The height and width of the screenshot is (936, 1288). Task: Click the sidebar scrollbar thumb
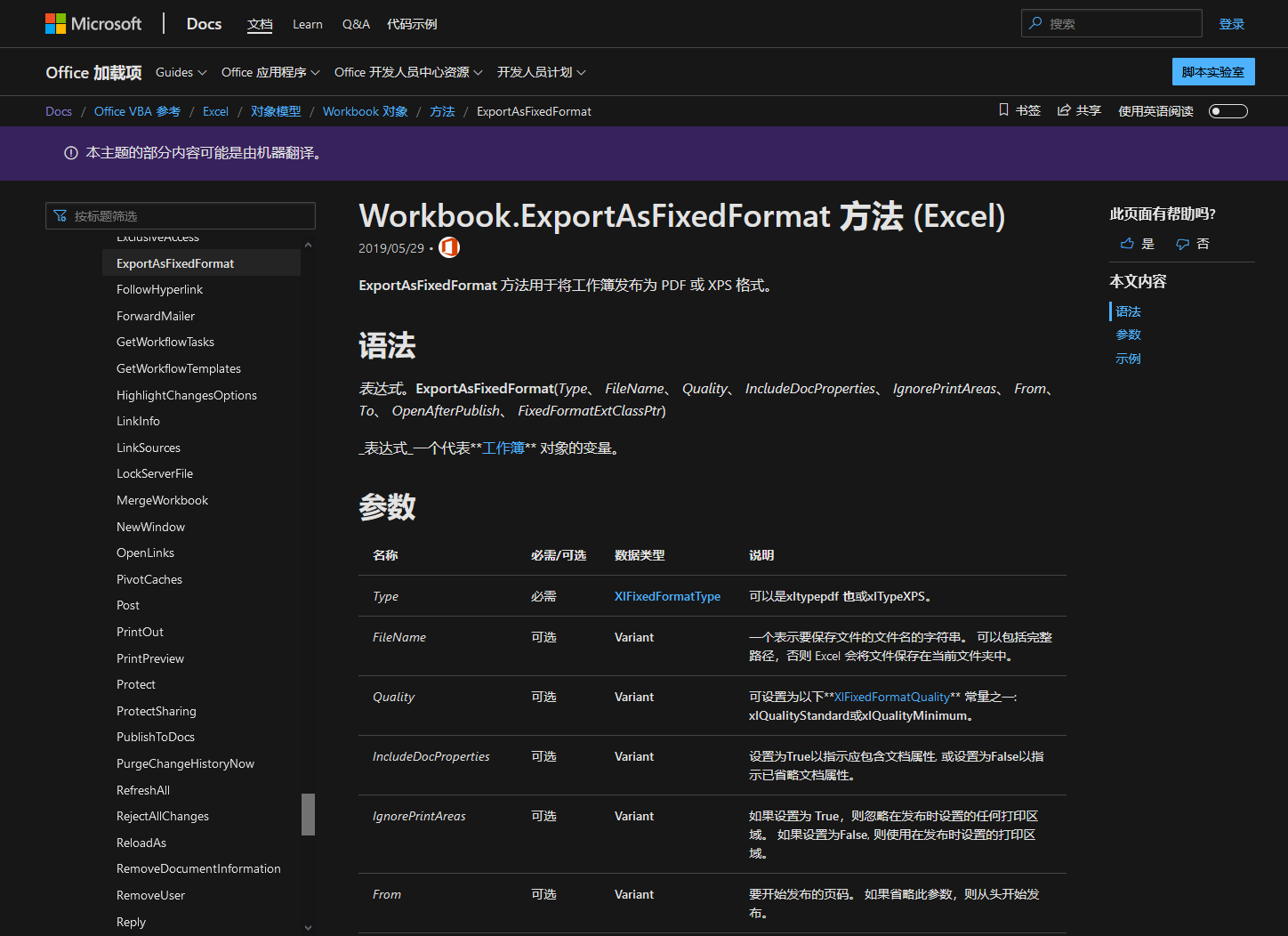[308, 814]
